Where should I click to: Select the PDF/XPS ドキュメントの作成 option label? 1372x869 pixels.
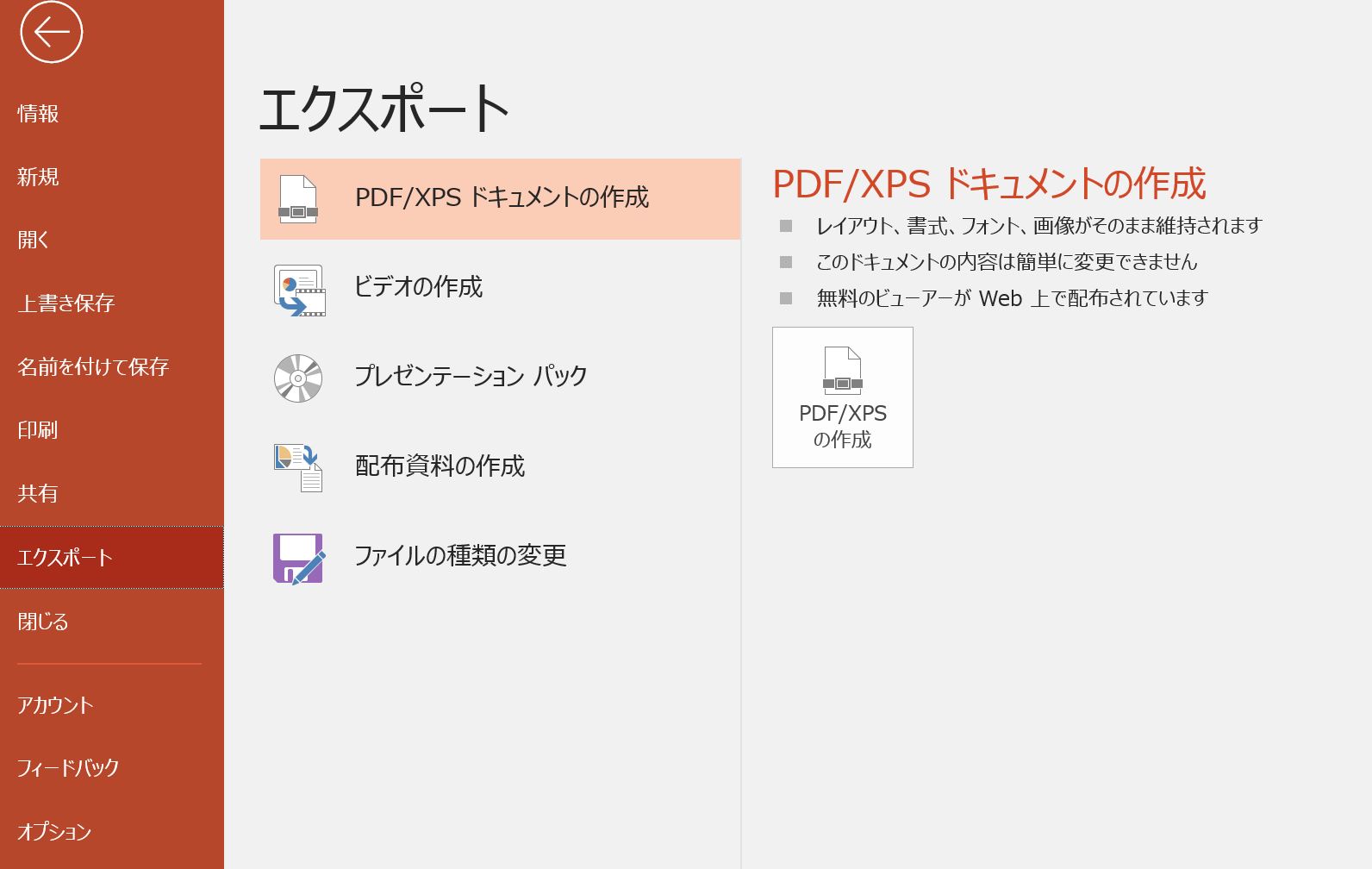[502, 197]
